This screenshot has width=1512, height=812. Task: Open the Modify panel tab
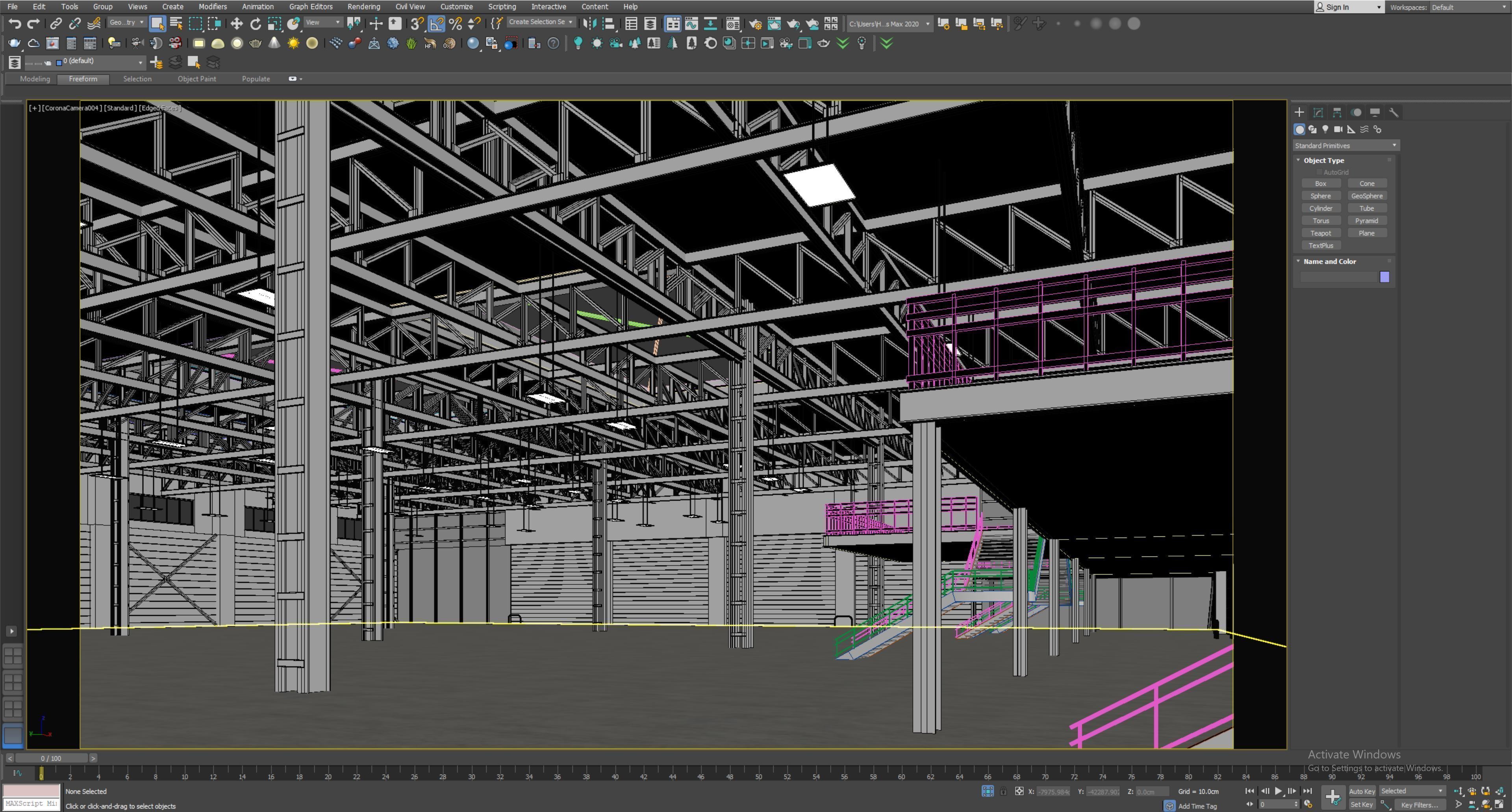pyautogui.click(x=1318, y=112)
